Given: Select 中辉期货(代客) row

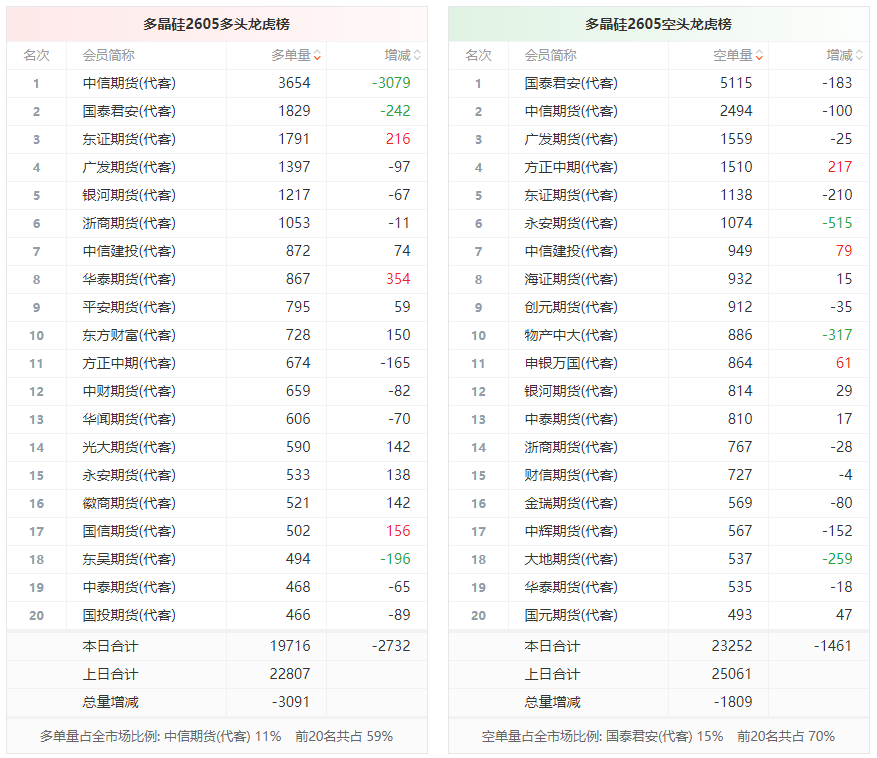Looking at the screenshot, I should pyautogui.click(x=659, y=531).
